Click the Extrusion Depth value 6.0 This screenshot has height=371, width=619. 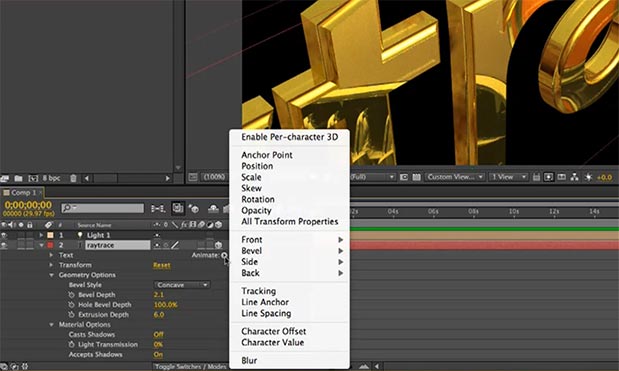tap(159, 315)
